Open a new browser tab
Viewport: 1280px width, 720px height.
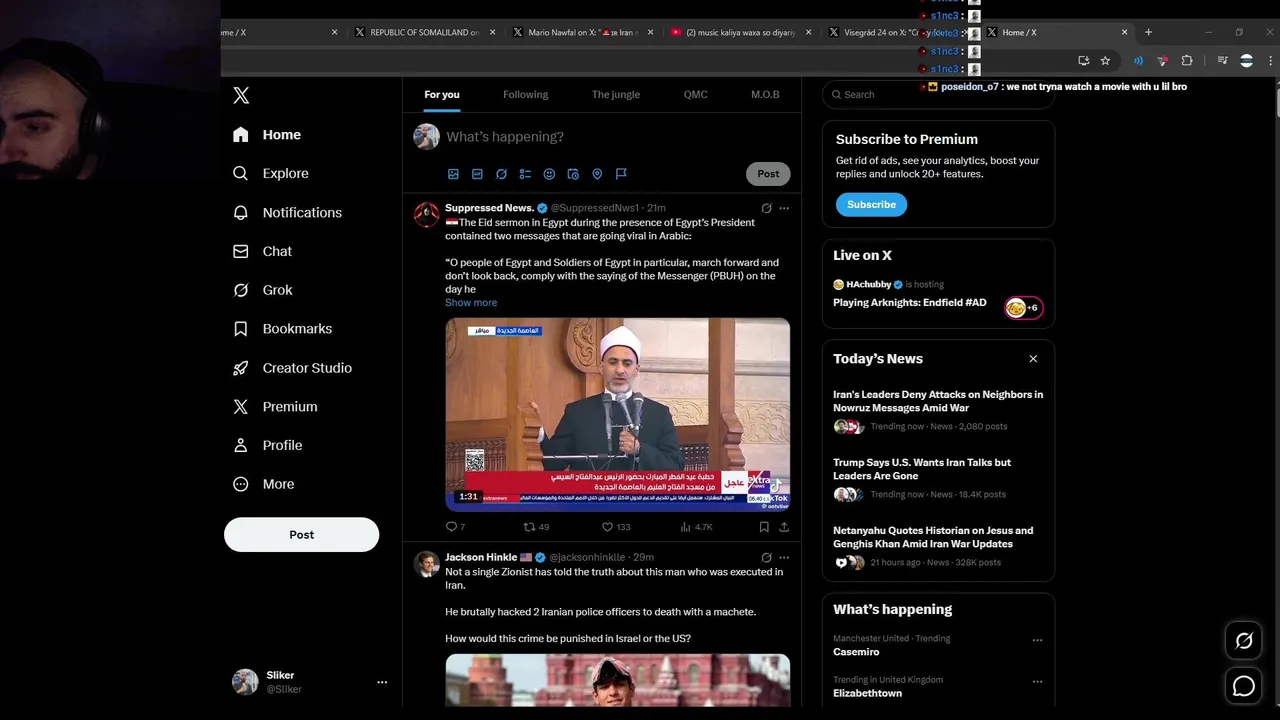[1148, 33]
